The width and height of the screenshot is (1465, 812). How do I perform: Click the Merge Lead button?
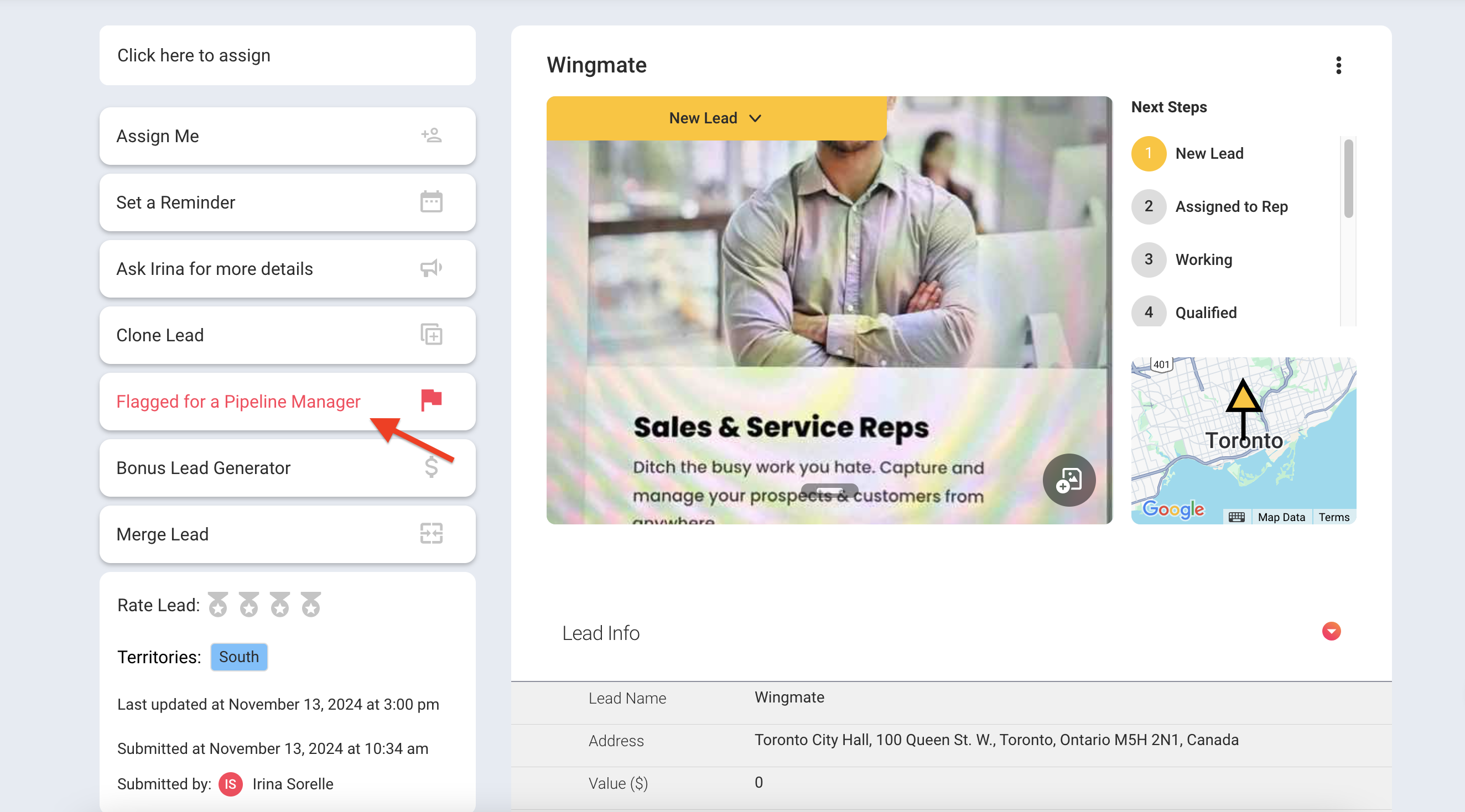click(287, 534)
